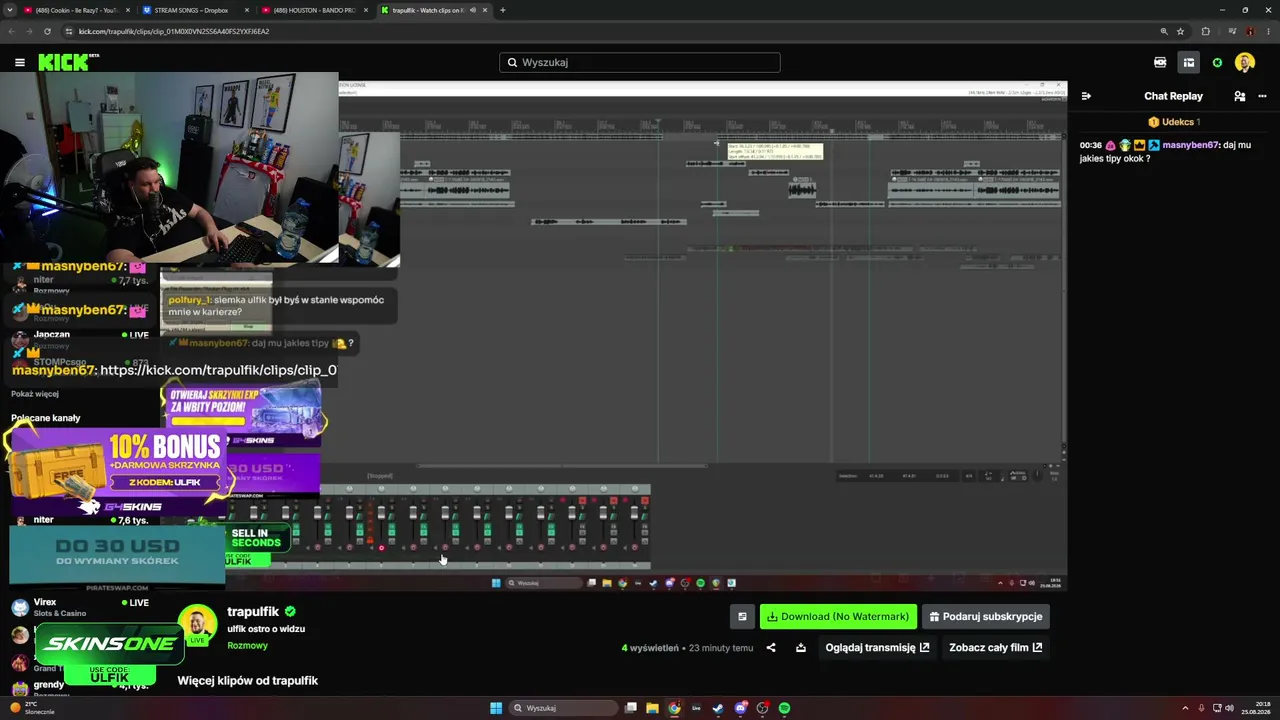1280x720 pixels.
Task: Open the user profile avatar menu
Action: pyautogui.click(x=1245, y=62)
